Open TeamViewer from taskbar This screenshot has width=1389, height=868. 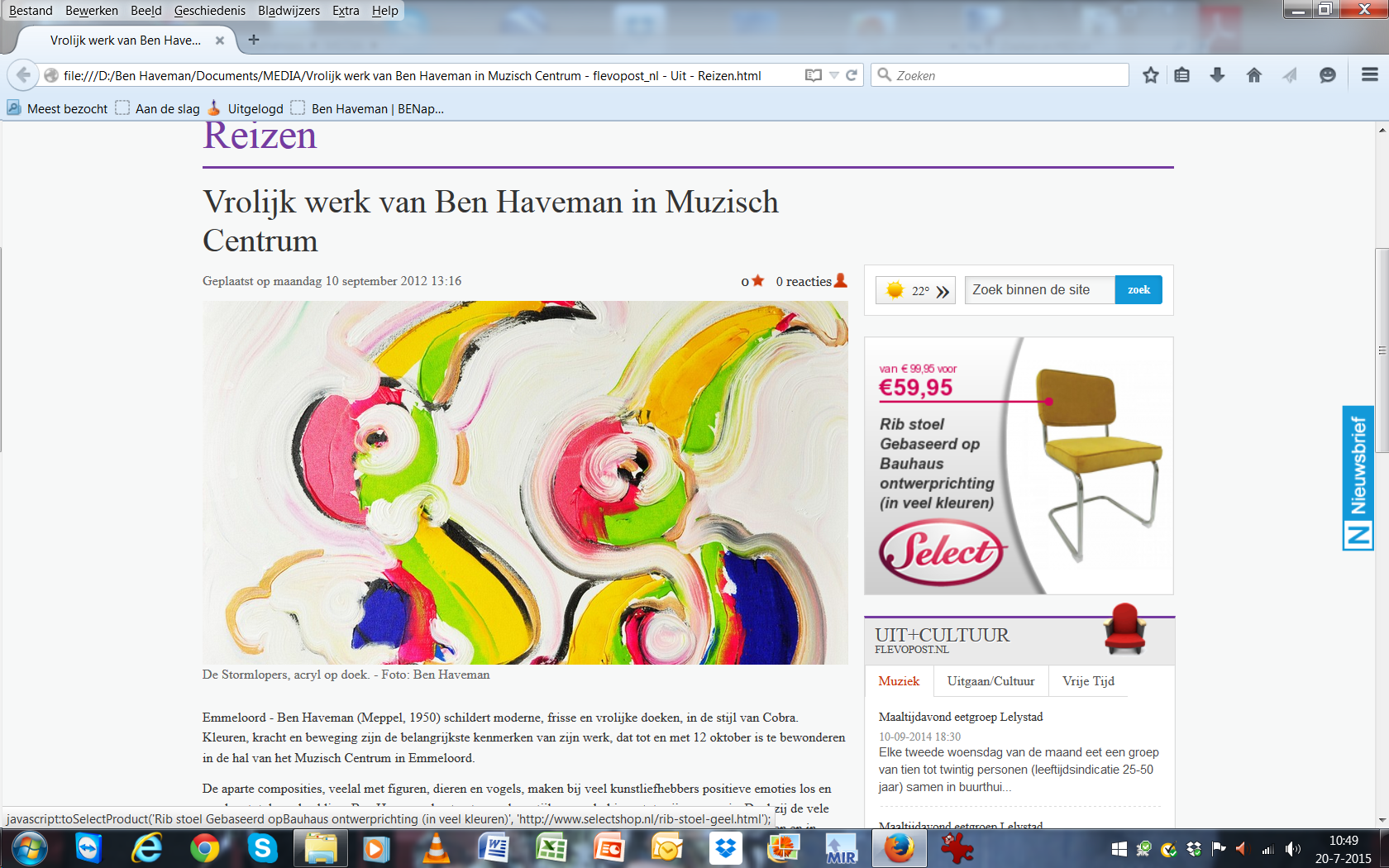(x=88, y=848)
